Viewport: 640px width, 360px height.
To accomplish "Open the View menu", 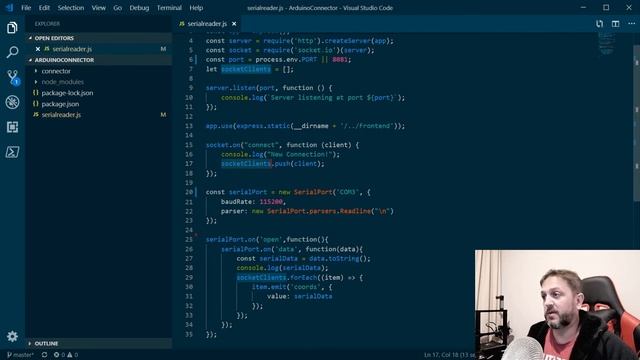I will point(98,8).
